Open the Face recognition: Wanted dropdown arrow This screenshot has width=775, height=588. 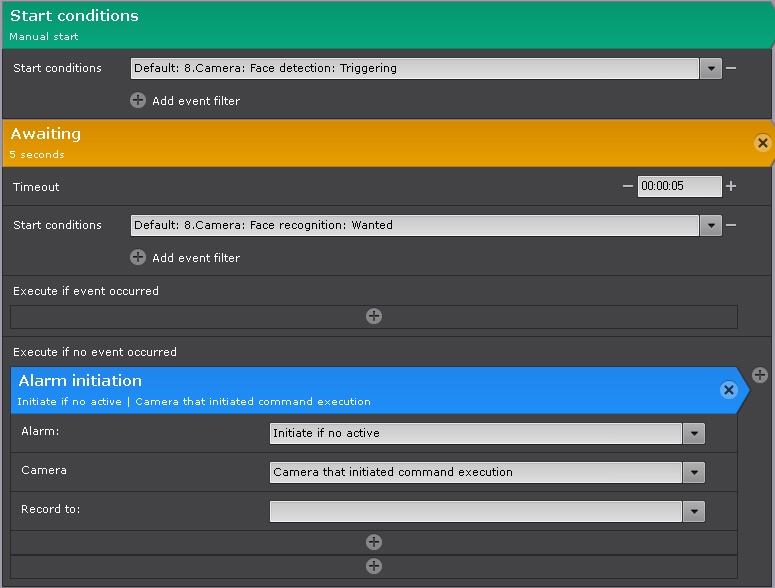(x=710, y=225)
